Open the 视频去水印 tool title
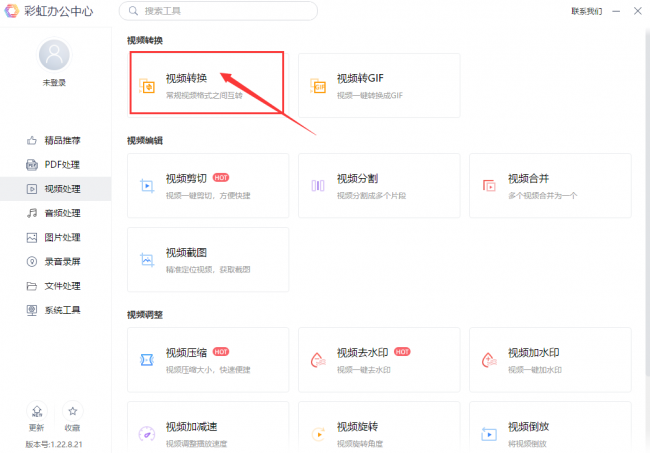 (x=362, y=353)
